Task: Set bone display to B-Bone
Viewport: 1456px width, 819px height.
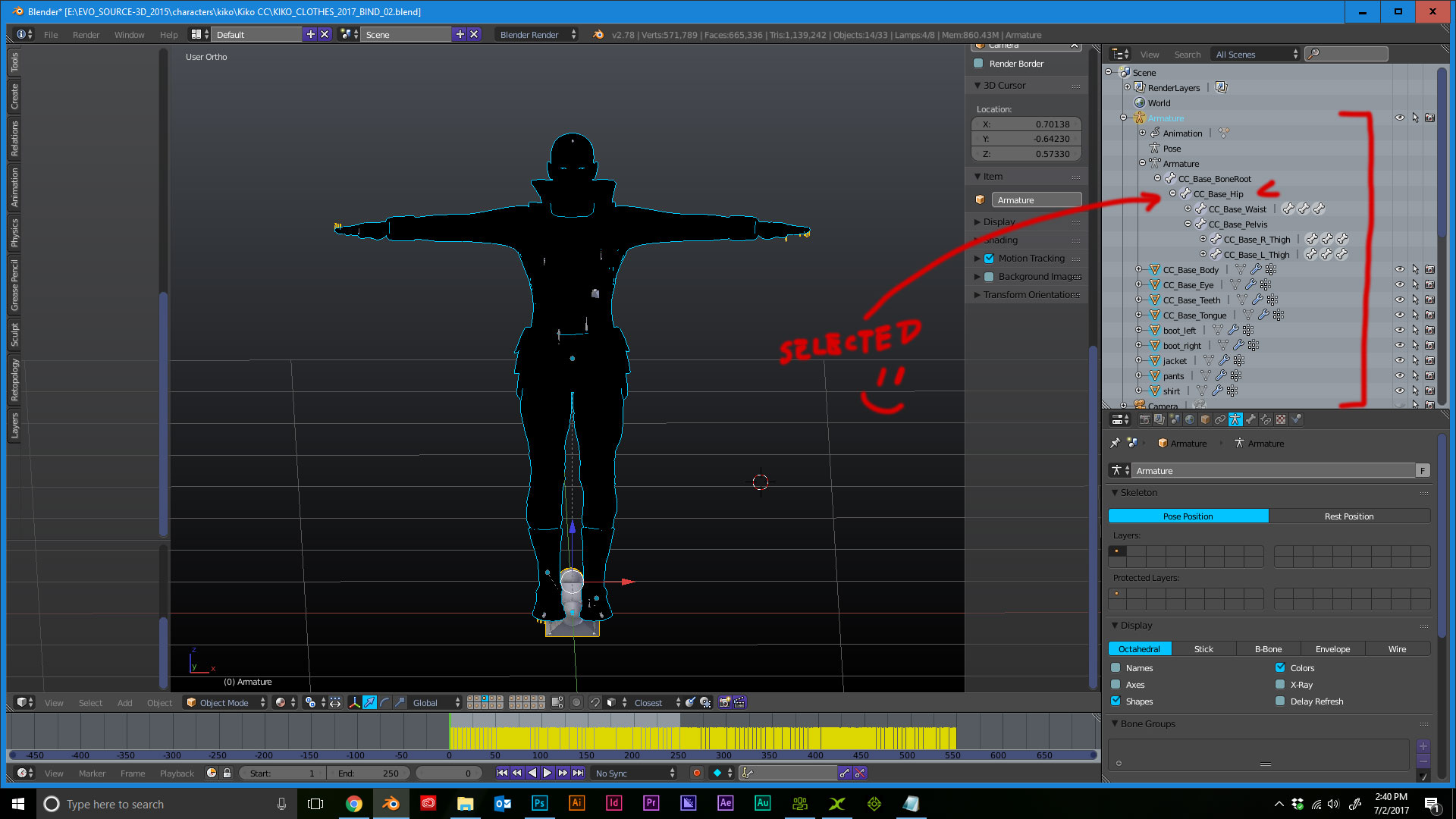Action: (1268, 649)
